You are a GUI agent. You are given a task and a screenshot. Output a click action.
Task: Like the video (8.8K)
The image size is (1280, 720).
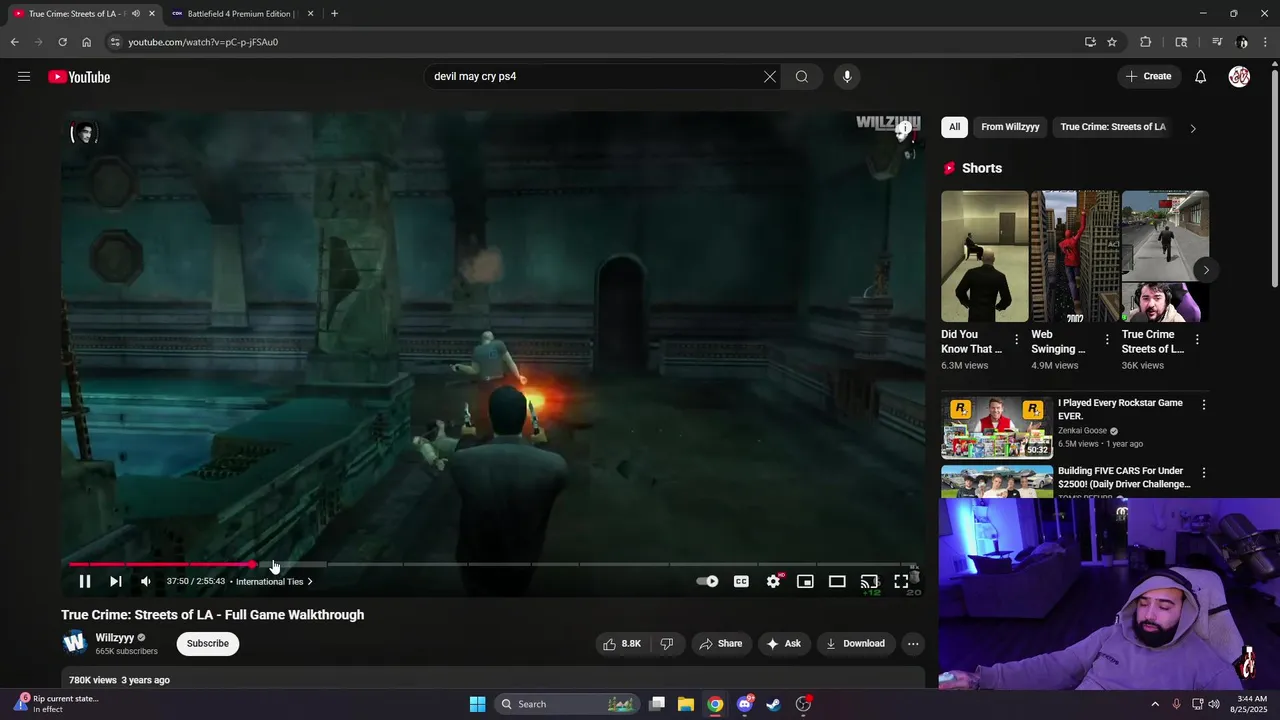pyautogui.click(x=622, y=644)
